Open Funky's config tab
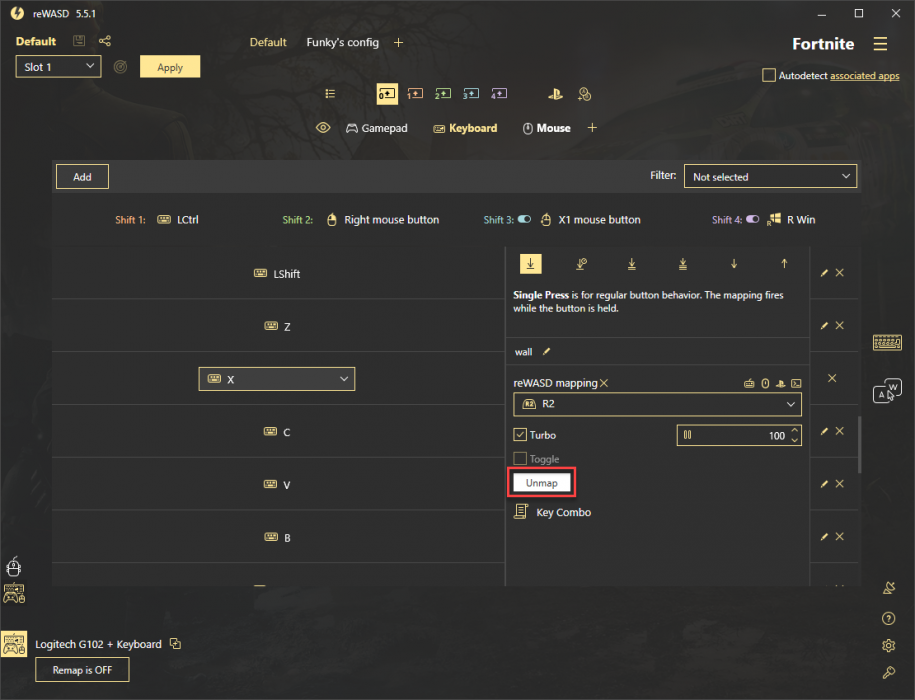Viewport: 915px width, 700px height. click(343, 42)
